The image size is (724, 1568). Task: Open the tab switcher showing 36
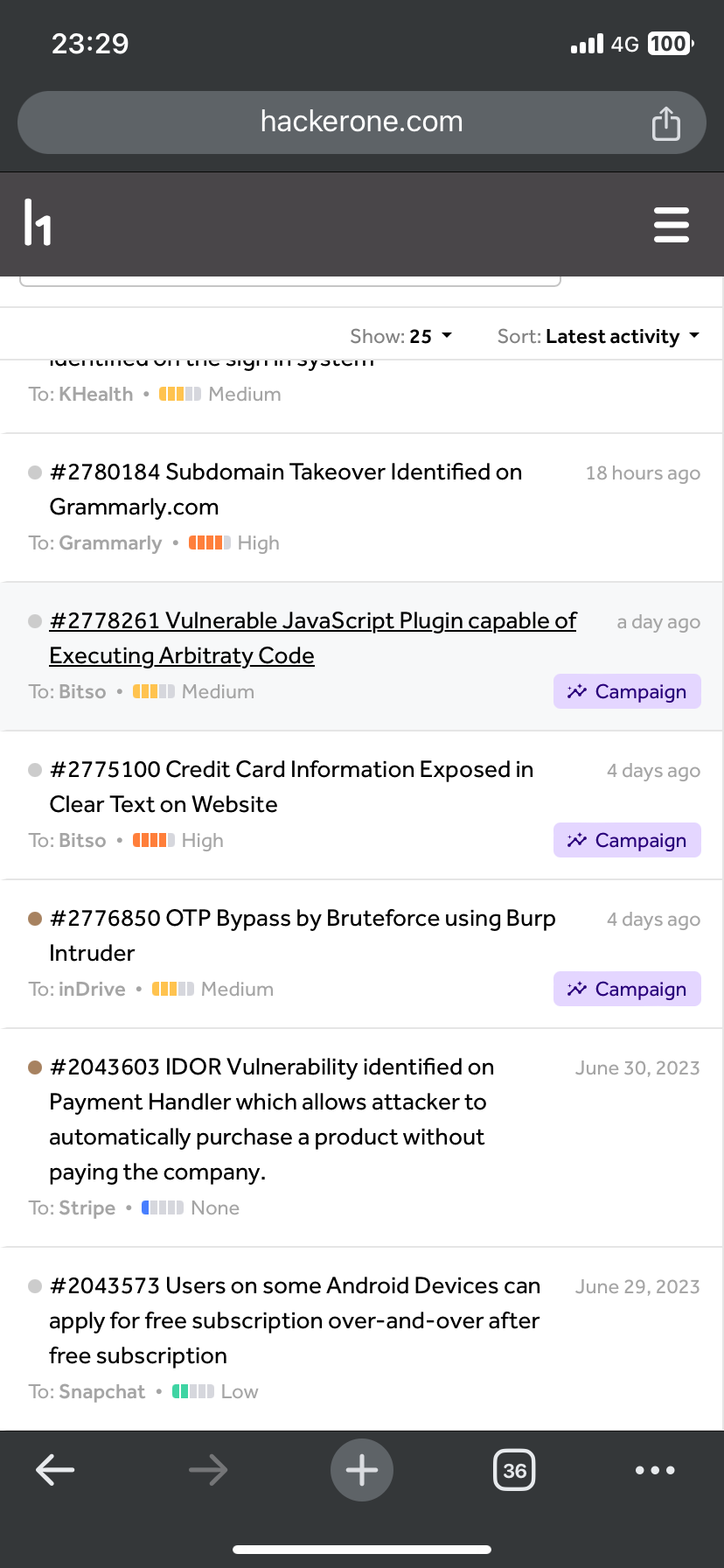tap(514, 1470)
